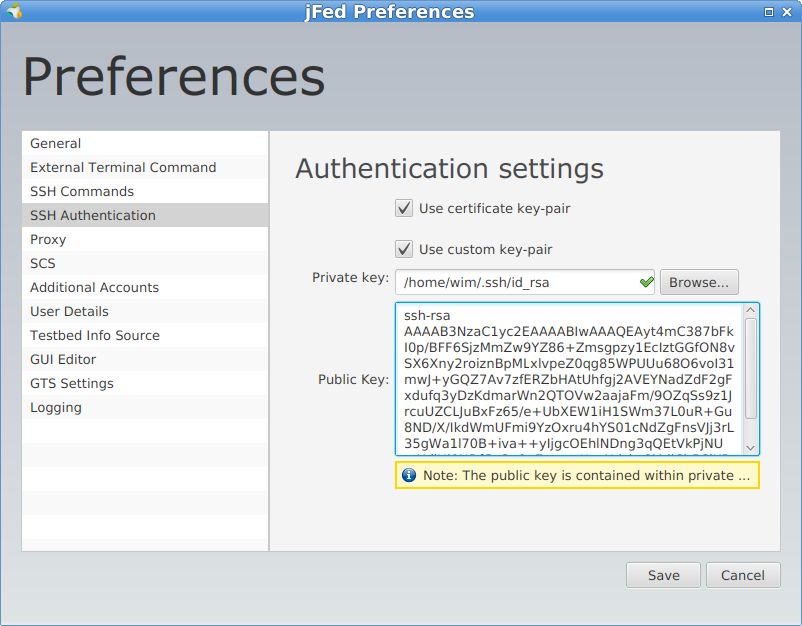Image resolution: width=802 pixels, height=626 pixels.
Task: Click the public key scrollbar up arrow
Action: [750, 310]
